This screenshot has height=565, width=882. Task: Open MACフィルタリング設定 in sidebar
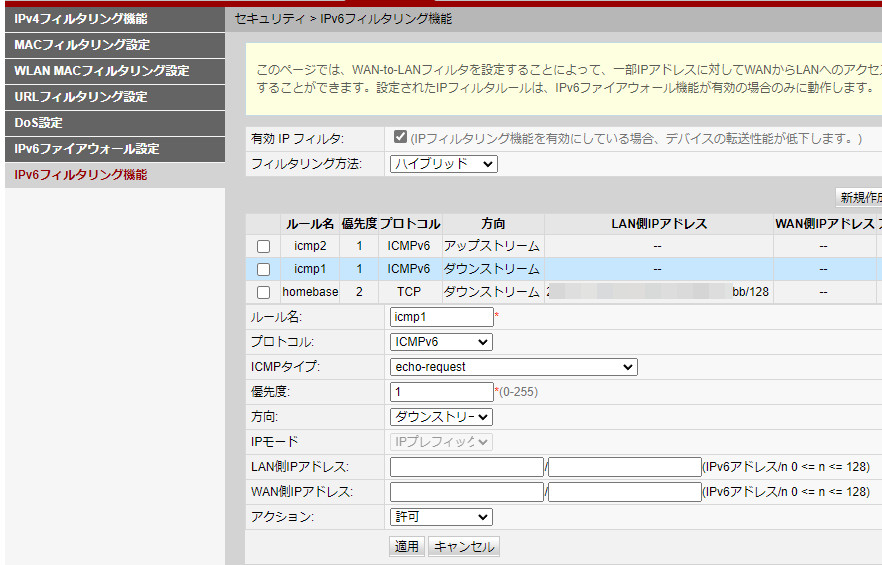coord(115,45)
